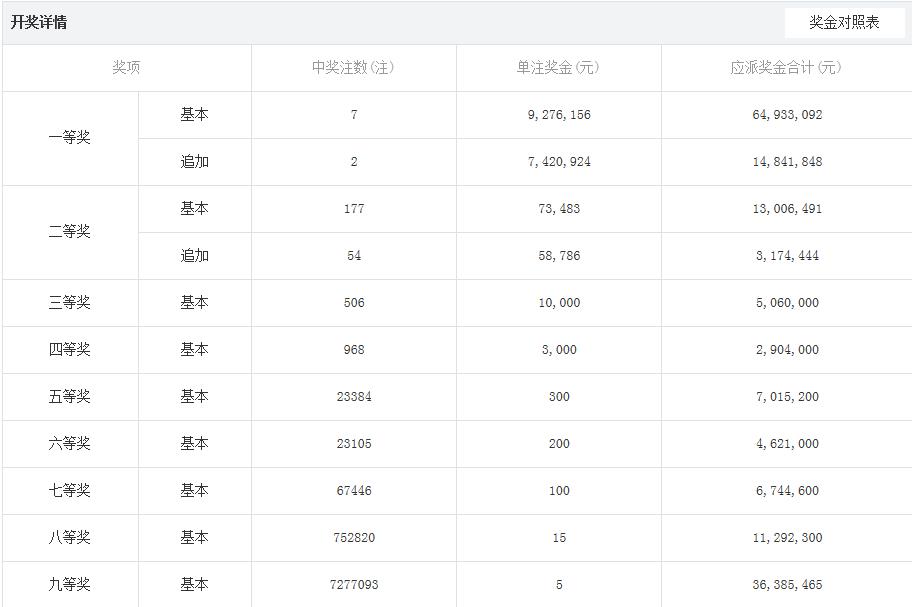
Task: Select 基本 in the 六等奖 row
Action: (194, 444)
